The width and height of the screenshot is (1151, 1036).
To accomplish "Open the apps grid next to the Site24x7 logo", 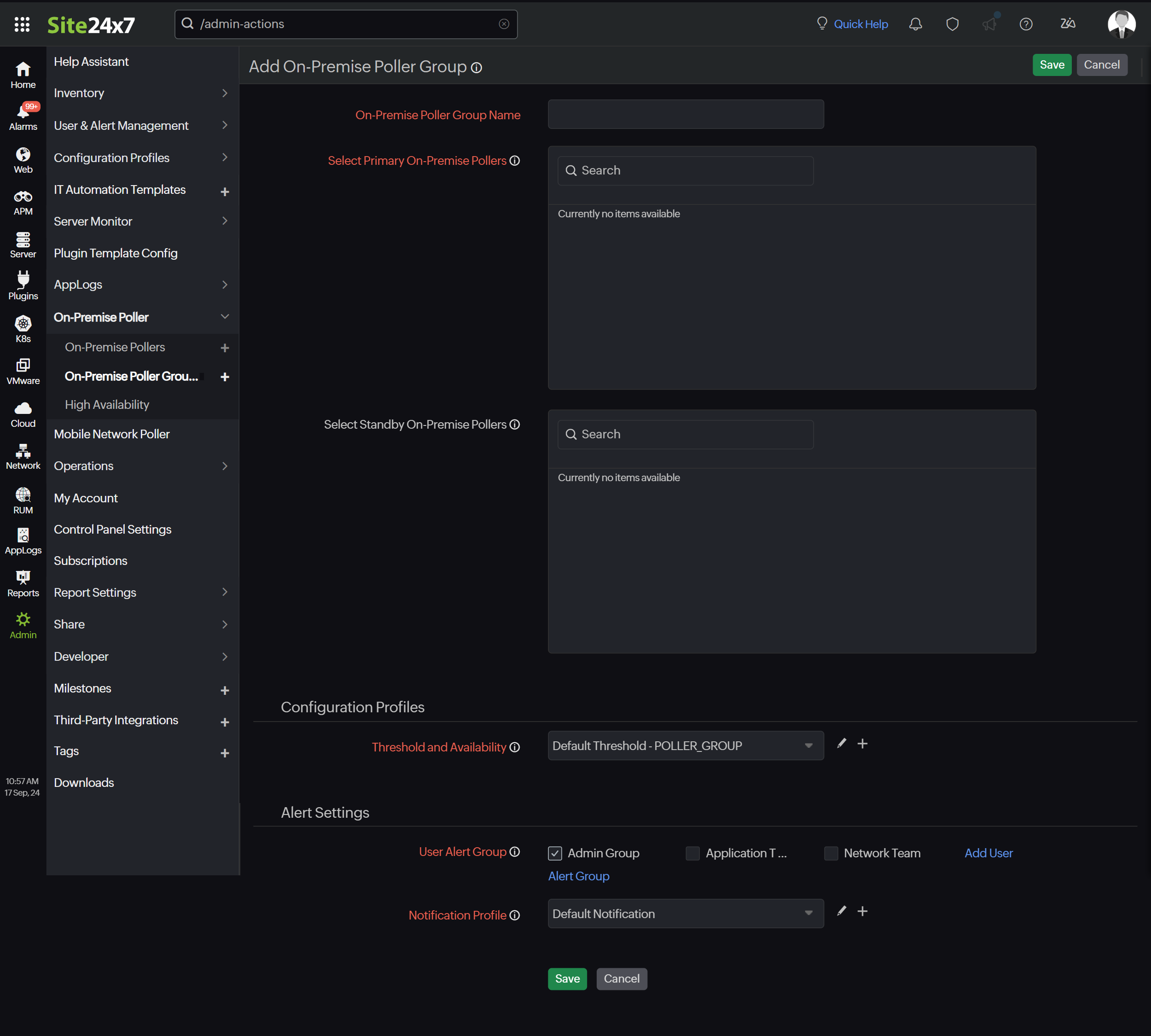I will [23, 24].
